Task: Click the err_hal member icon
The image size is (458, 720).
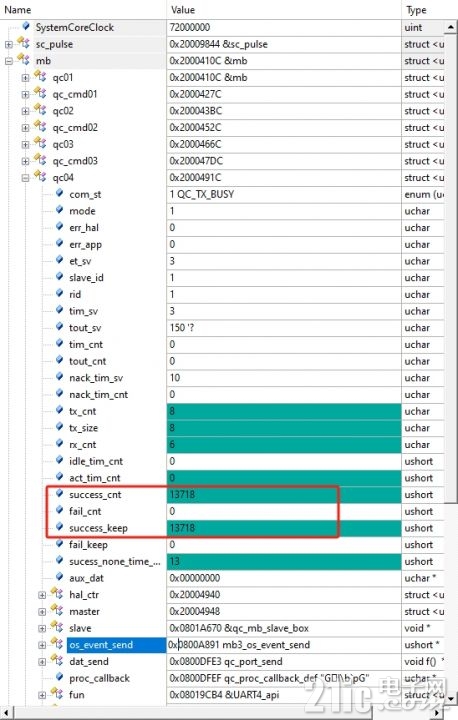Action: coord(59,226)
